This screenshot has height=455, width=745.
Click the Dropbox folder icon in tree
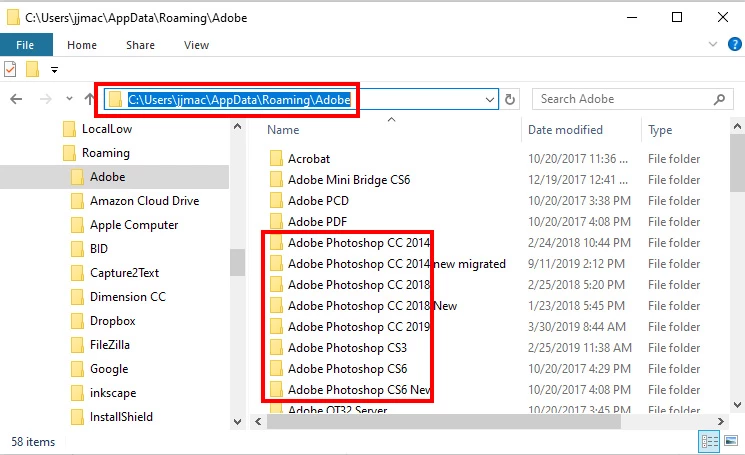(x=77, y=321)
